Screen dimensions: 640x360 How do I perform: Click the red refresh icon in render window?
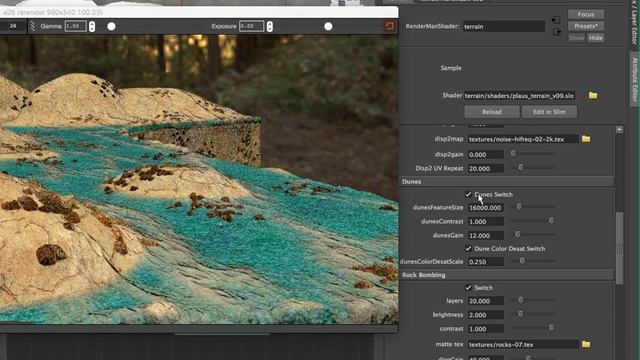pos(389,26)
